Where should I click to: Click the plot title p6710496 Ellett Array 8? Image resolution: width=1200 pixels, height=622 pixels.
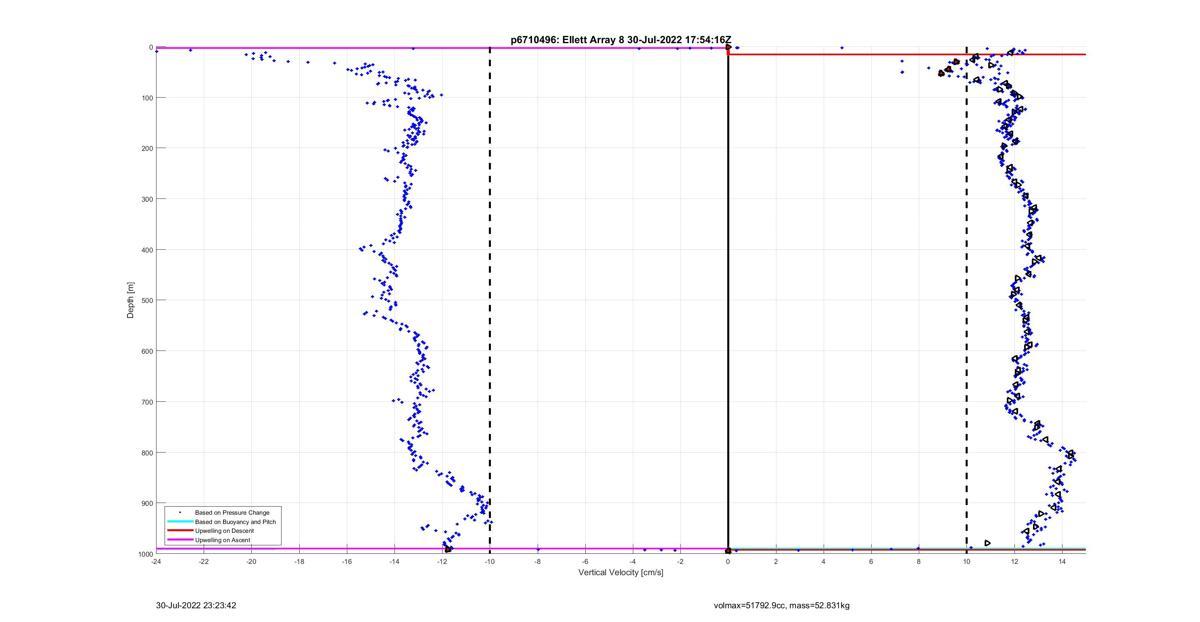[x=627, y=40]
